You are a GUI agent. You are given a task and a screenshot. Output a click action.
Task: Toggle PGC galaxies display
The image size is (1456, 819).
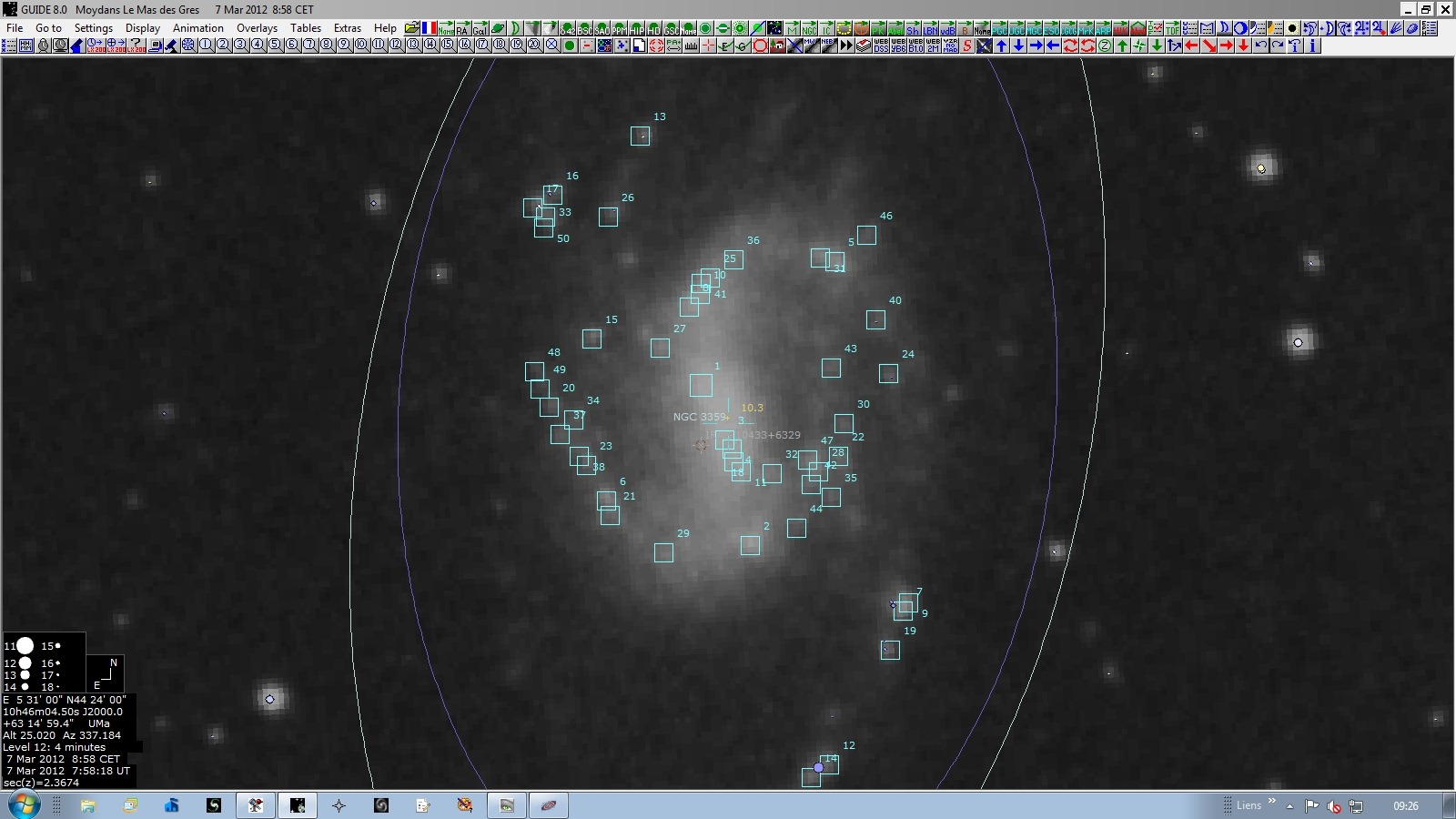999,28
